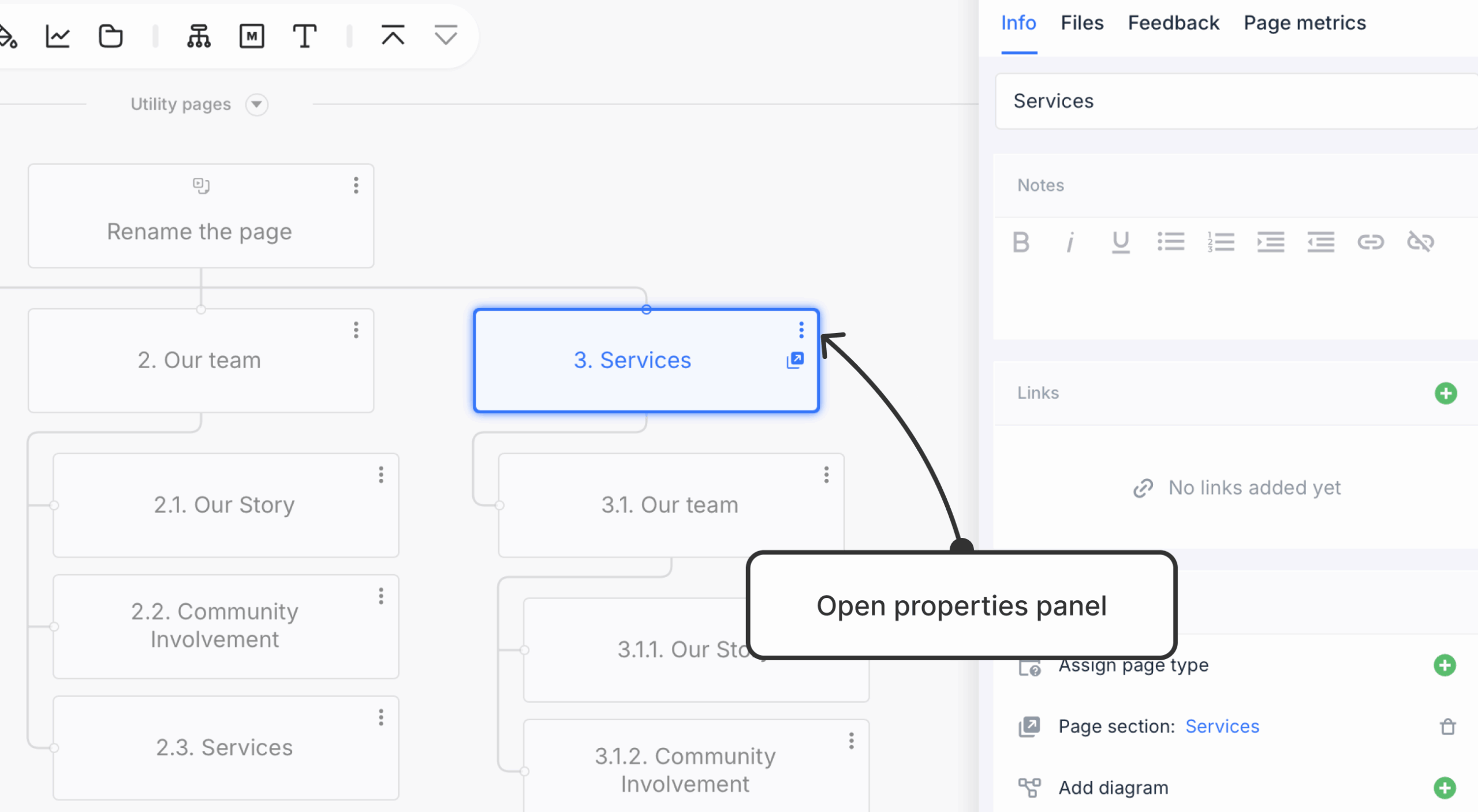Open menu on 2.2. Community Involvement

[x=381, y=596]
